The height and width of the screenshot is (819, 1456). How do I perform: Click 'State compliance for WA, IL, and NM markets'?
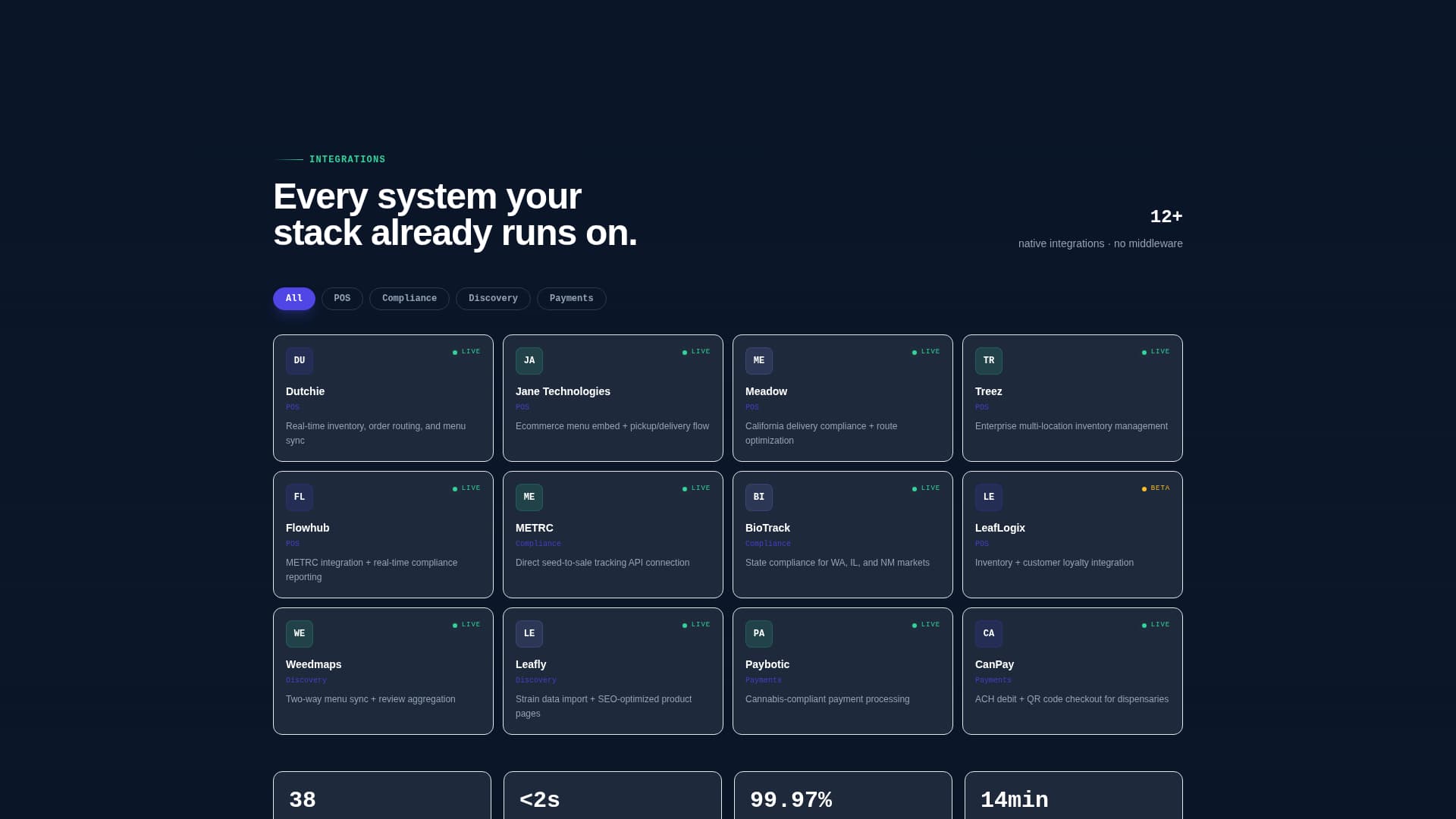[837, 563]
